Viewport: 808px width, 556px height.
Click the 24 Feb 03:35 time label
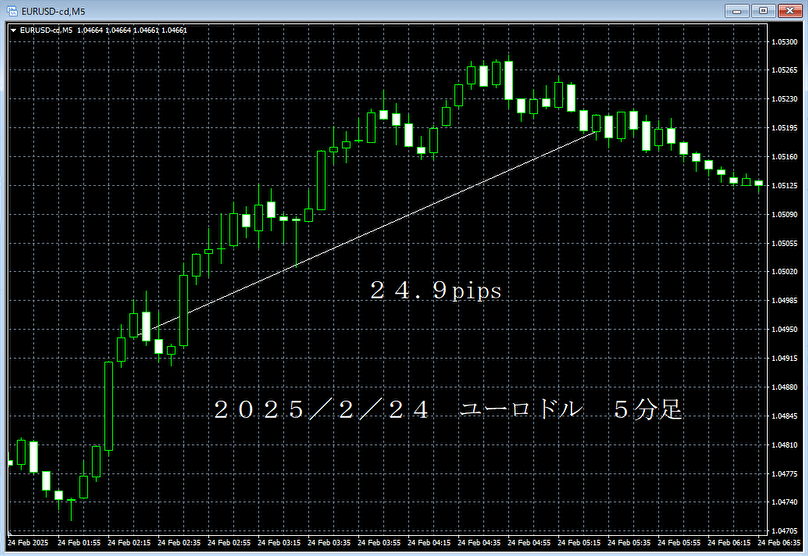329,543
